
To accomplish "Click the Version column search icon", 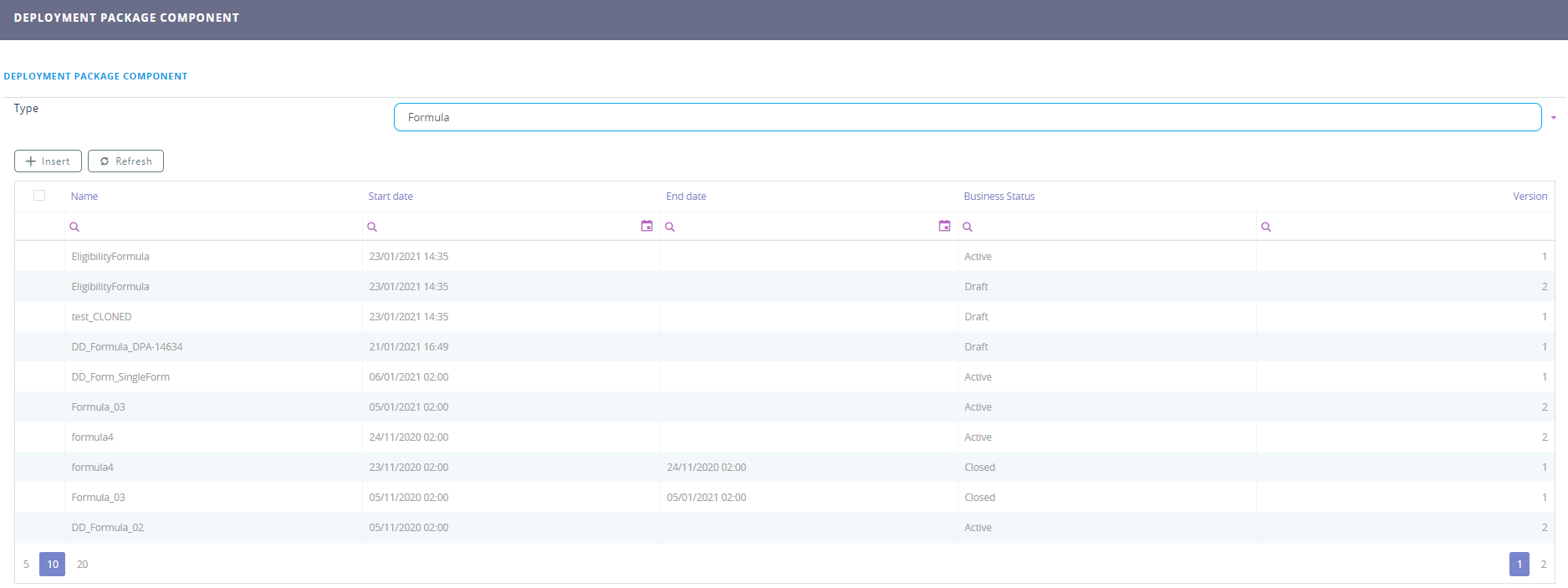I will [1266, 227].
